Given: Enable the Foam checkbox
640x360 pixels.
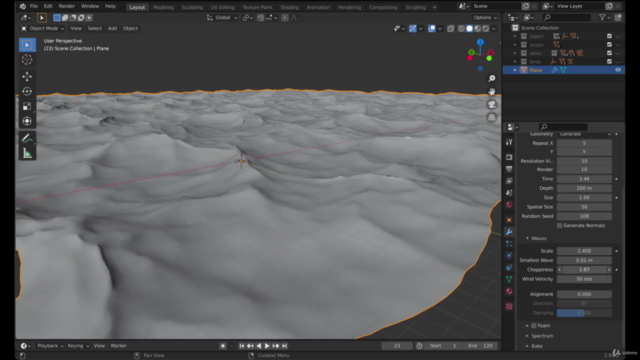Looking at the screenshot, I should click(533, 325).
